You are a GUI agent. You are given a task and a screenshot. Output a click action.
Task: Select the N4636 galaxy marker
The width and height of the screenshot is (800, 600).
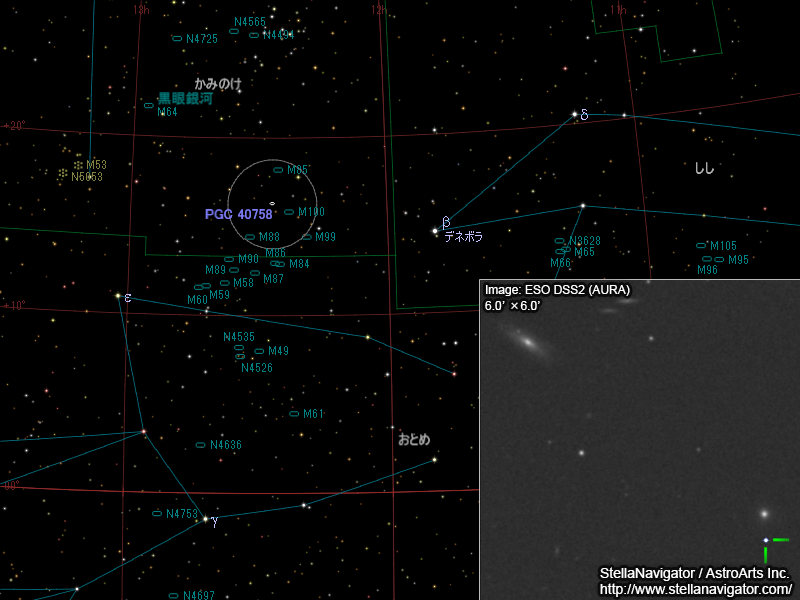click(201, 445)
